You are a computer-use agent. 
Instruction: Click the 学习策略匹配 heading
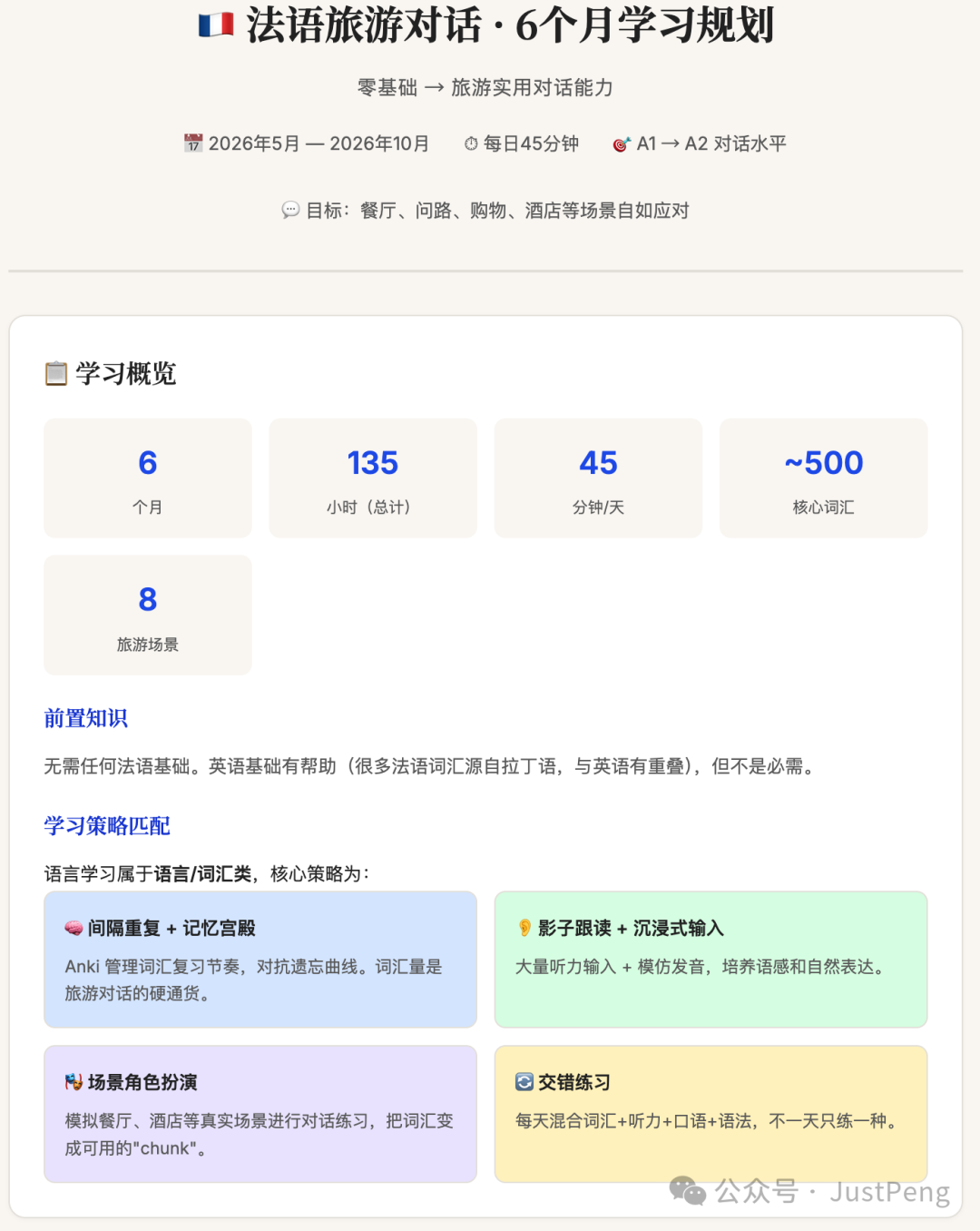[107, 825]
